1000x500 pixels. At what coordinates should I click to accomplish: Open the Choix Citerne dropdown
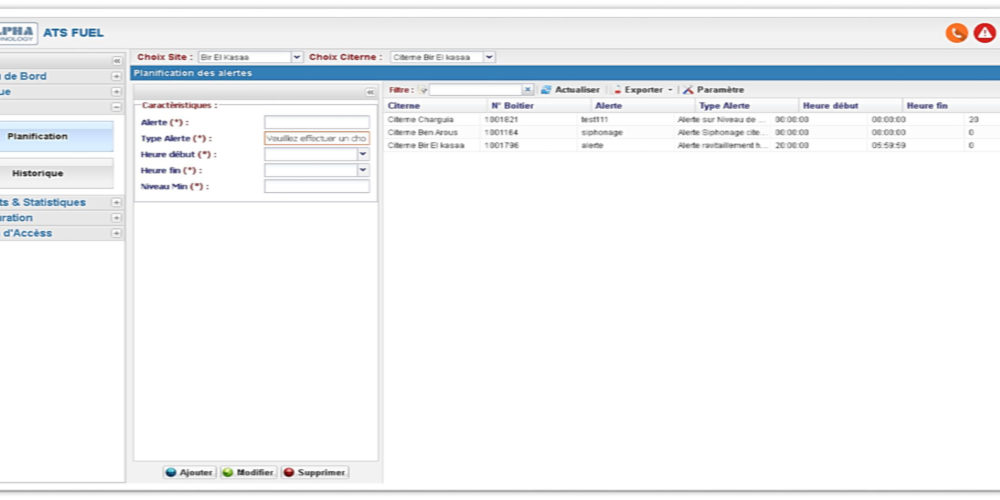[489, 58]
